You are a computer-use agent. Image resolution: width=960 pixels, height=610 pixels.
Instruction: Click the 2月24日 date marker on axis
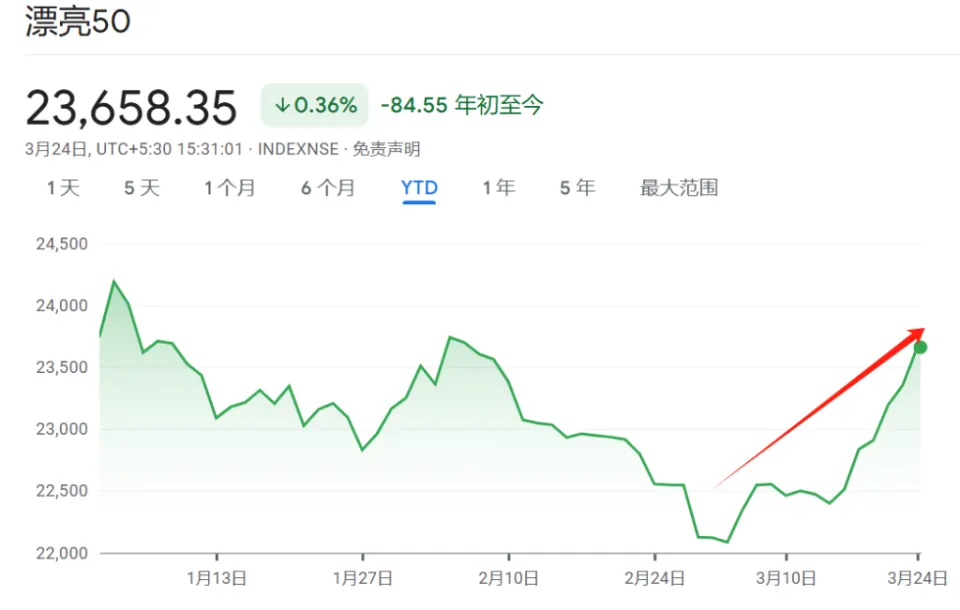pyautogui.click(x=654, y=578)
